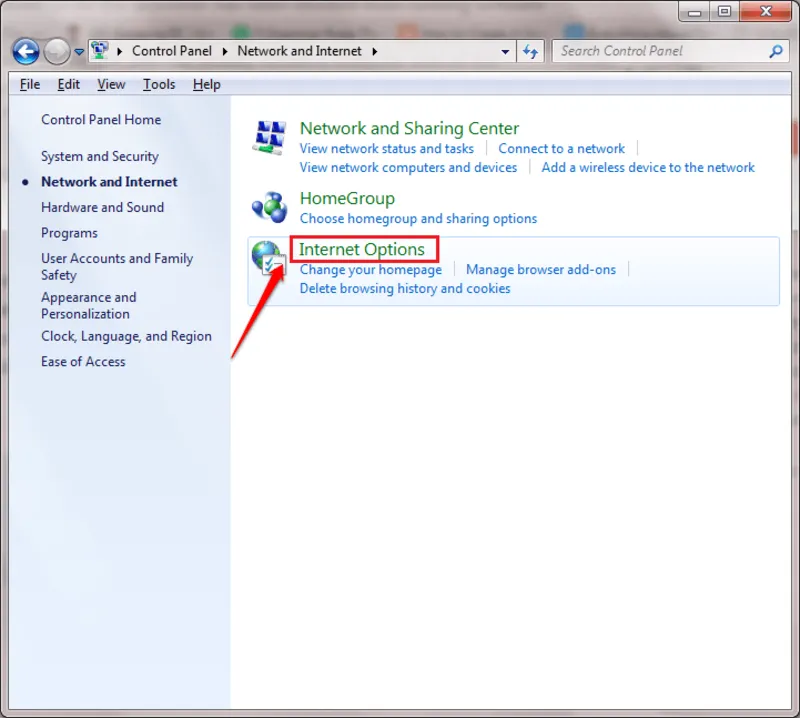Click View network computers and devices
Screen dimensions: 800x718
pyautogui.click(x=408, y=167)
